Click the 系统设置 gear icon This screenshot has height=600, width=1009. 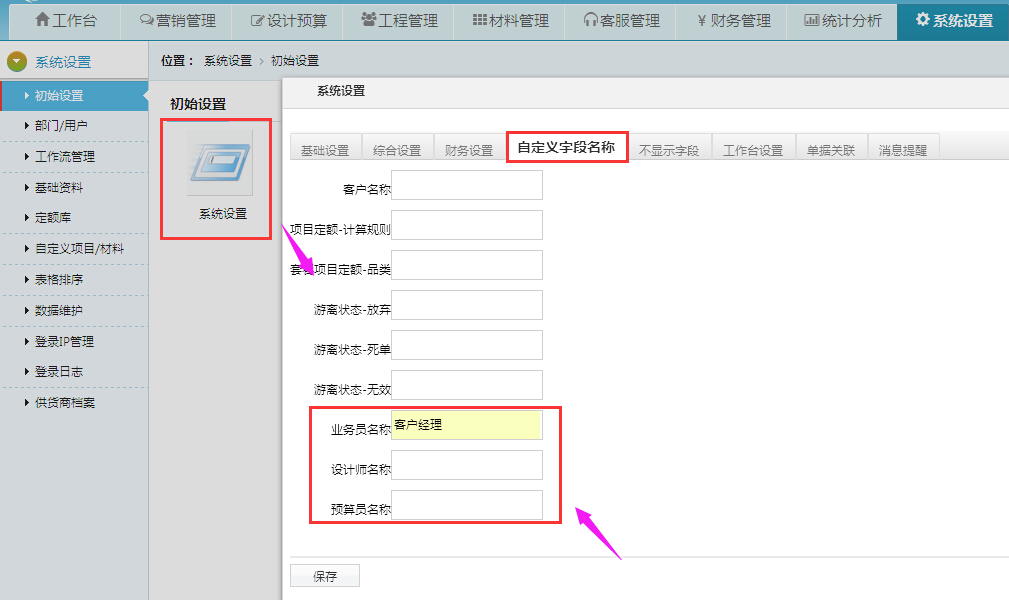click(x=922, y=20)
